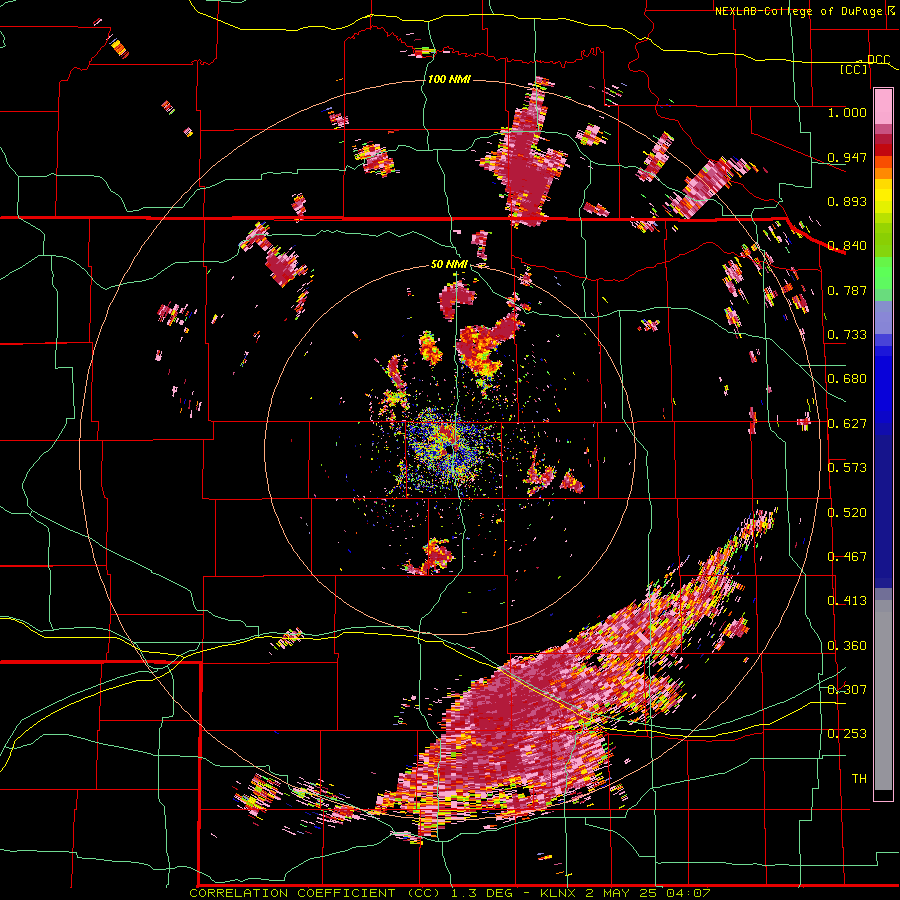900x900 pixels.
Task: Click the 50 NMI range ring label
Action: [x=449, y=264]
